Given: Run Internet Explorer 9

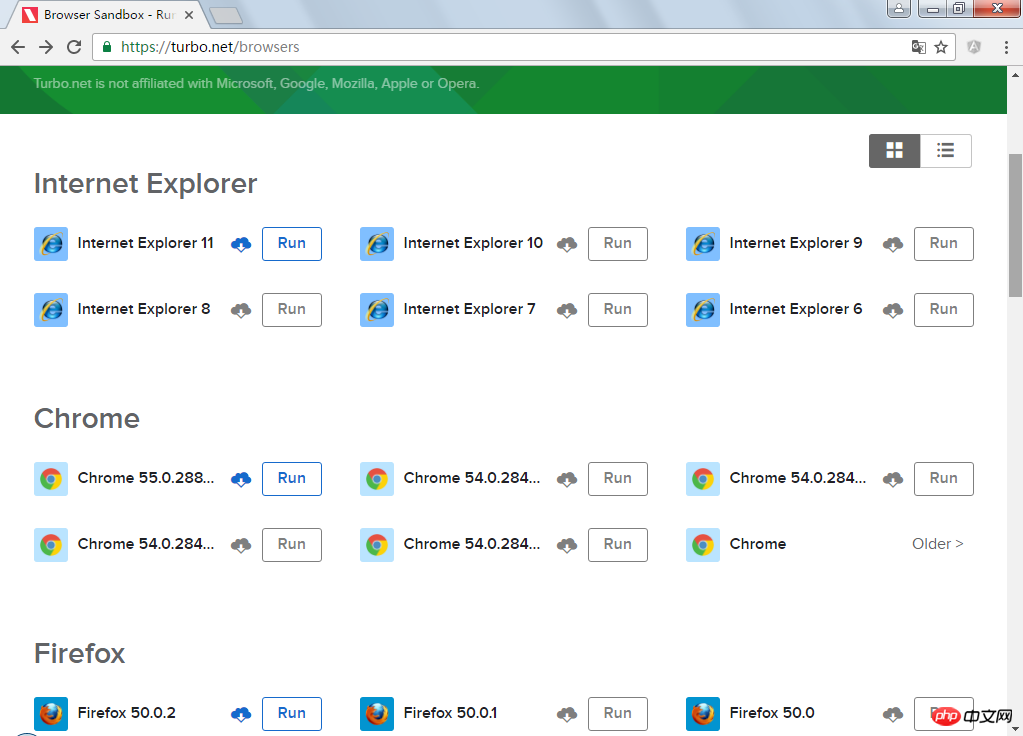Looking at the screenshot, I should [943, 244].
